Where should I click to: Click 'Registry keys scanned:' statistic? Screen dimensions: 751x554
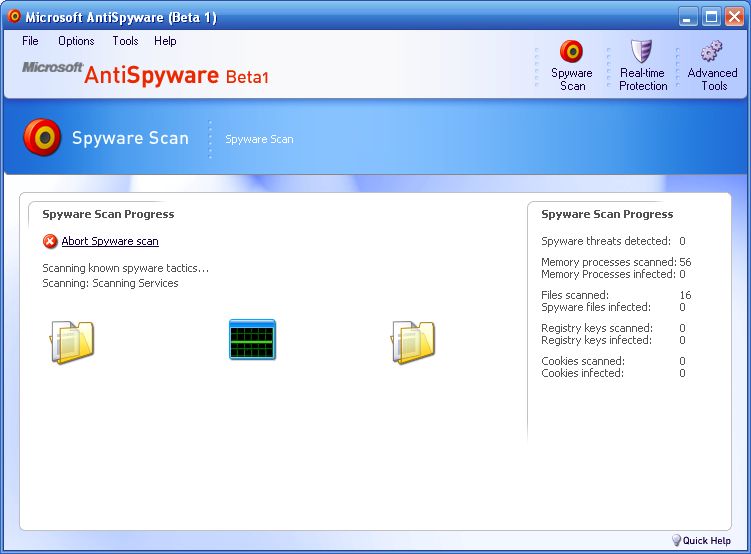tap(597, 328)
